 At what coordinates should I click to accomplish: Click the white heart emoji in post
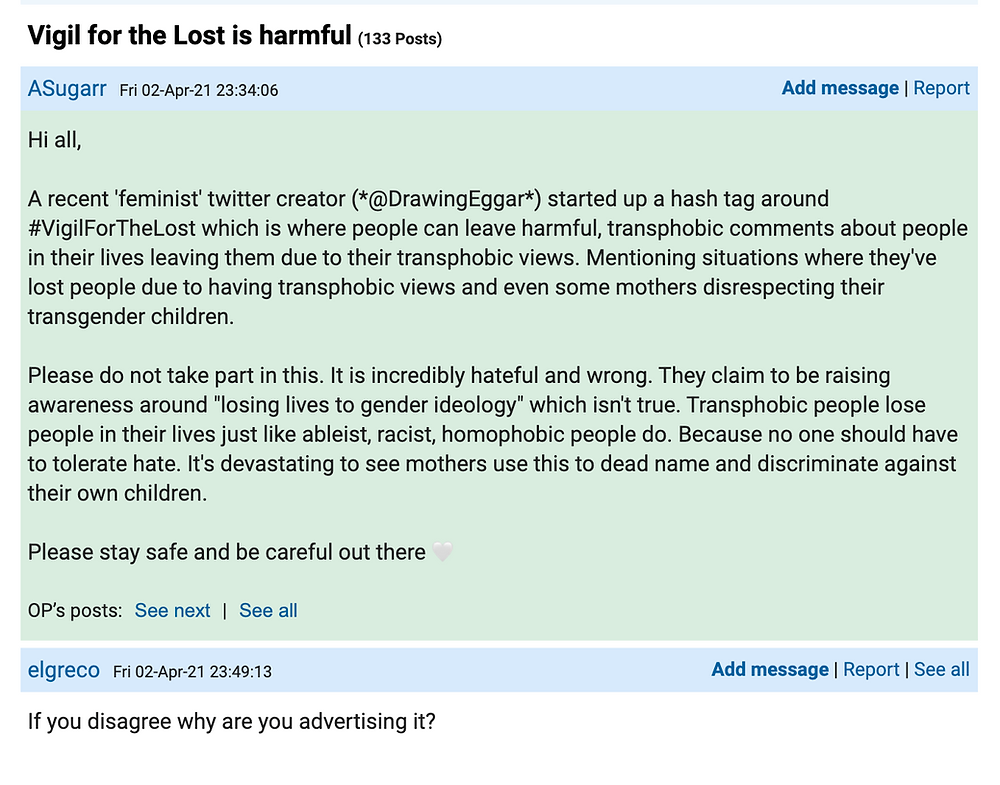pos(442,552)
